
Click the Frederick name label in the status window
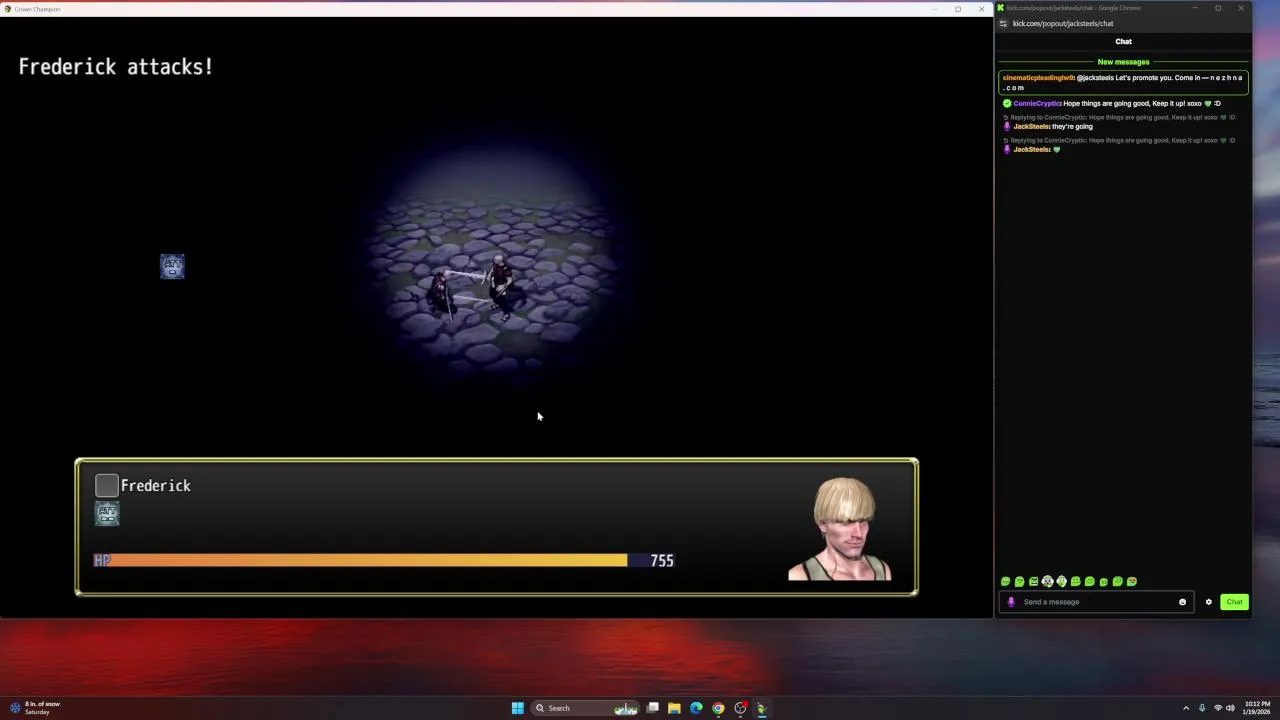(155, 486)
